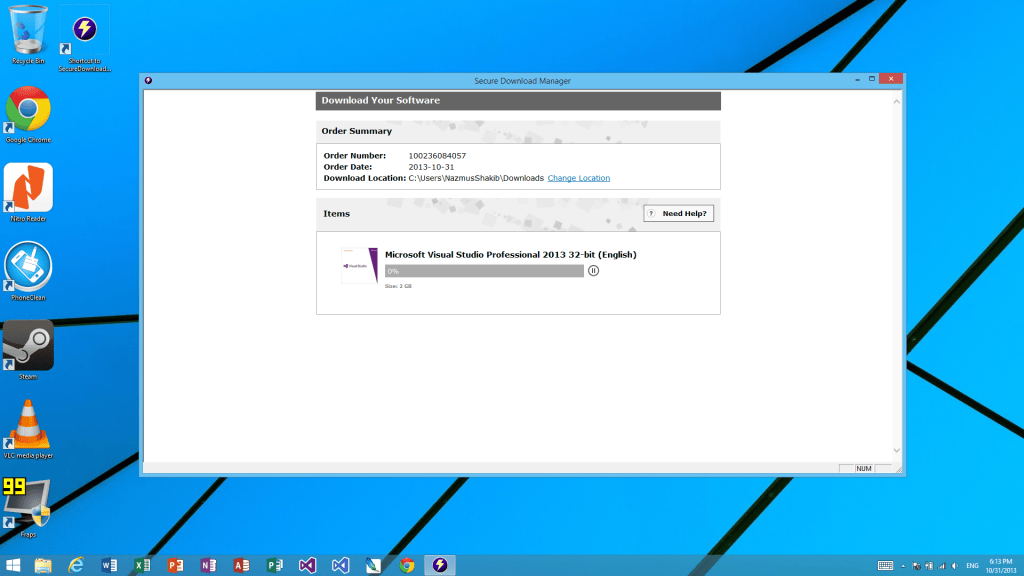Click the Items heading
Image resolution: width=1024 pixels, height=576 pixels.
pos(336,214)
